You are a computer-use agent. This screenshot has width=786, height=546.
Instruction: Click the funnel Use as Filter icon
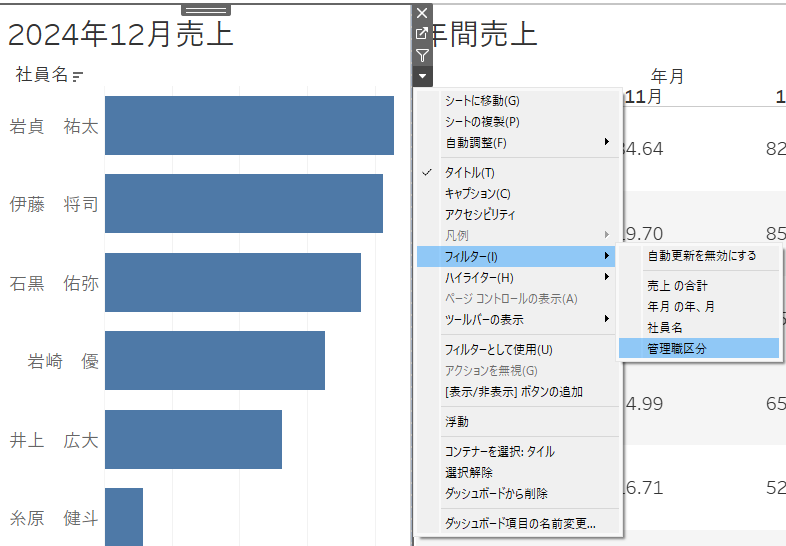(422, 55)
